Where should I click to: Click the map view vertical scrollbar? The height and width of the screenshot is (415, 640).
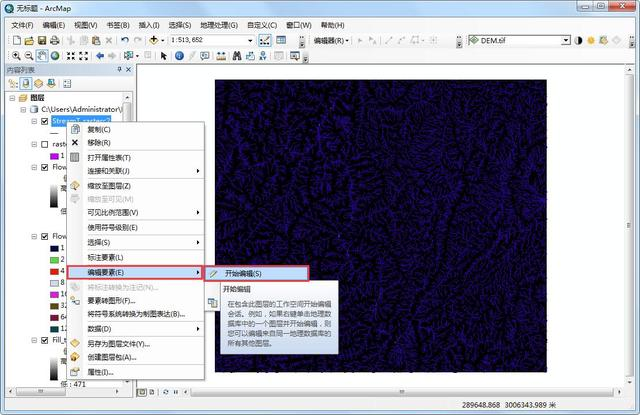click(x=629, y=225)
